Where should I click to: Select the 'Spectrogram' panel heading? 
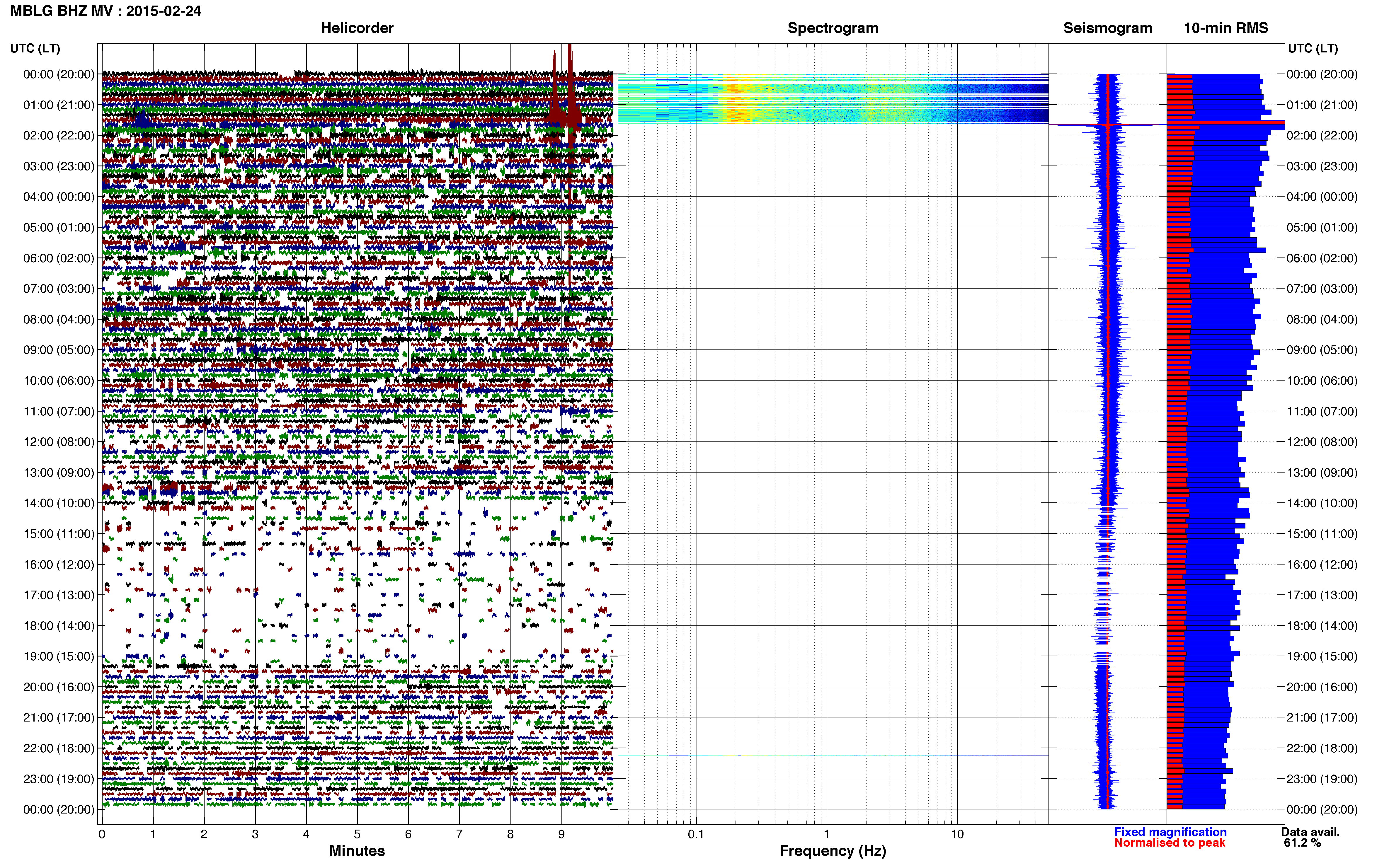[x=833, y=28]
